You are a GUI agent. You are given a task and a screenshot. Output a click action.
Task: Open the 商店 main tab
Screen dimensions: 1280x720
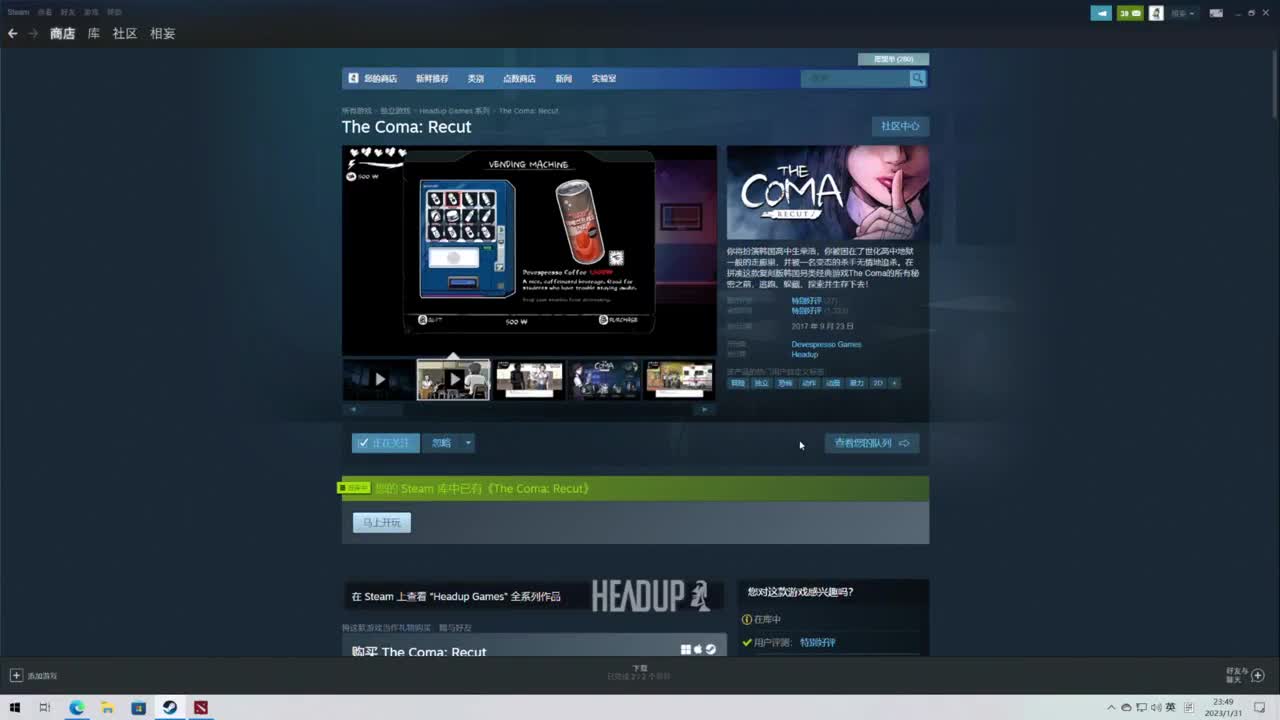pyautogui.click(x=62, y=33)
